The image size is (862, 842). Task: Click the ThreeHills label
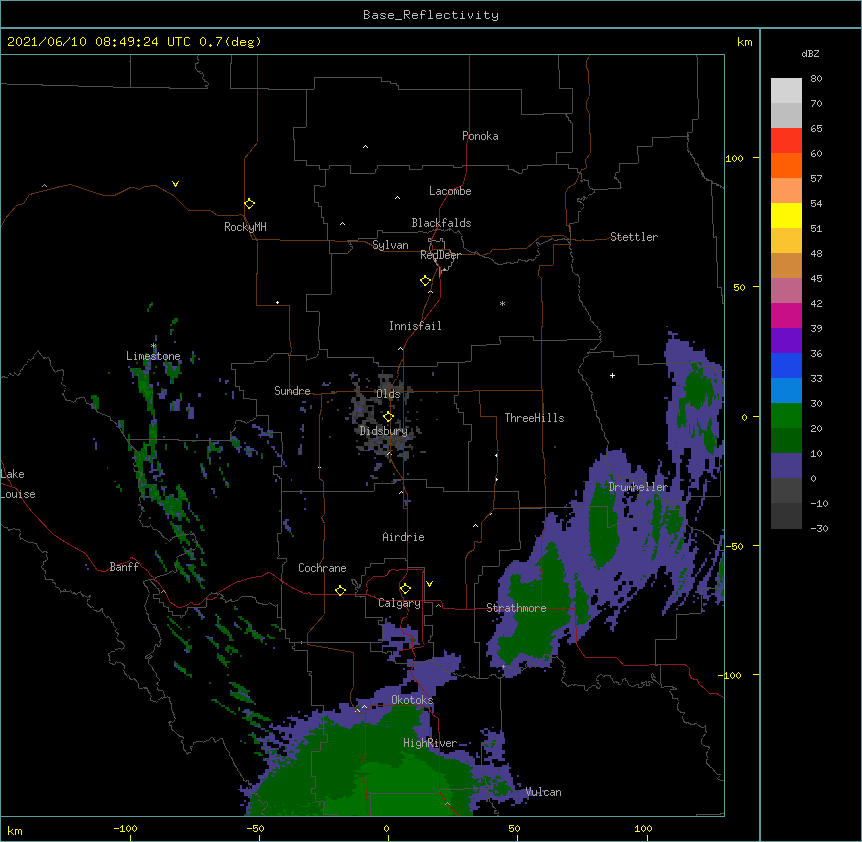pyautogui.click(x=534, y=418)
